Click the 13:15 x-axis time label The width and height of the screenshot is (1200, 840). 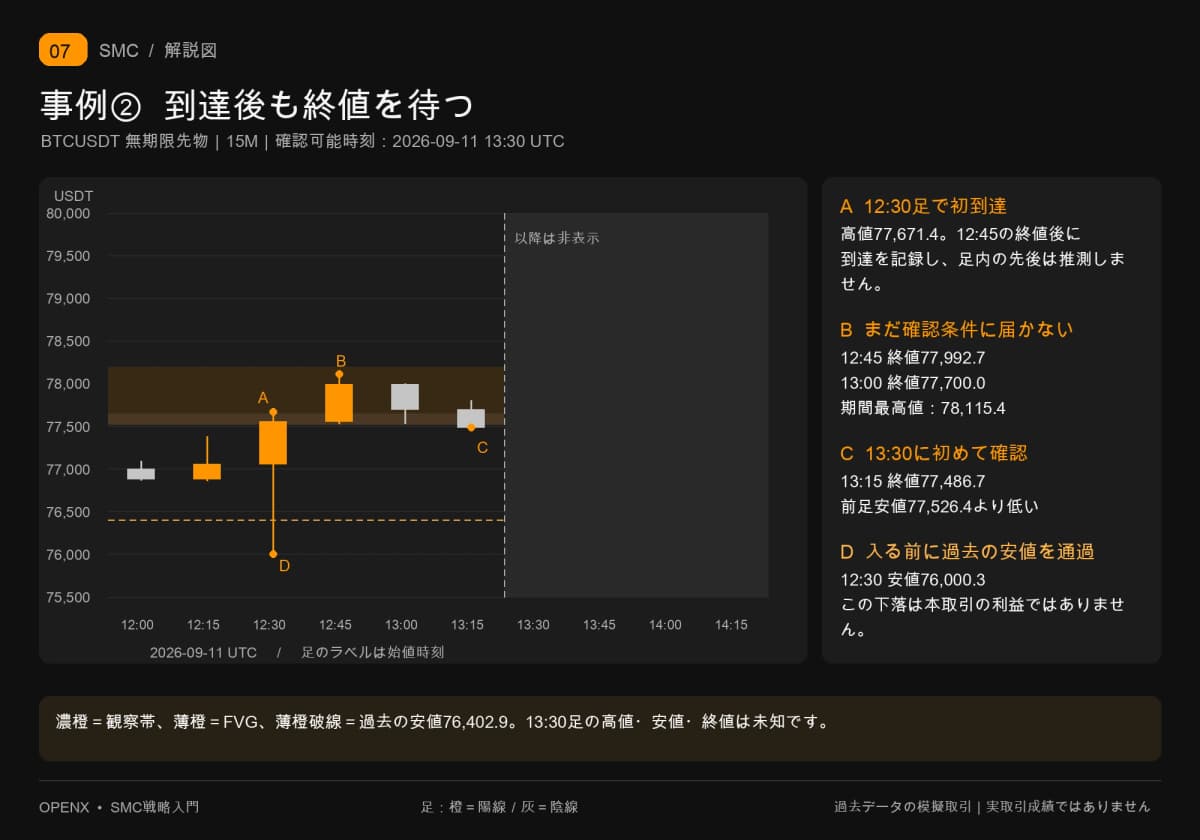[467, 625]
